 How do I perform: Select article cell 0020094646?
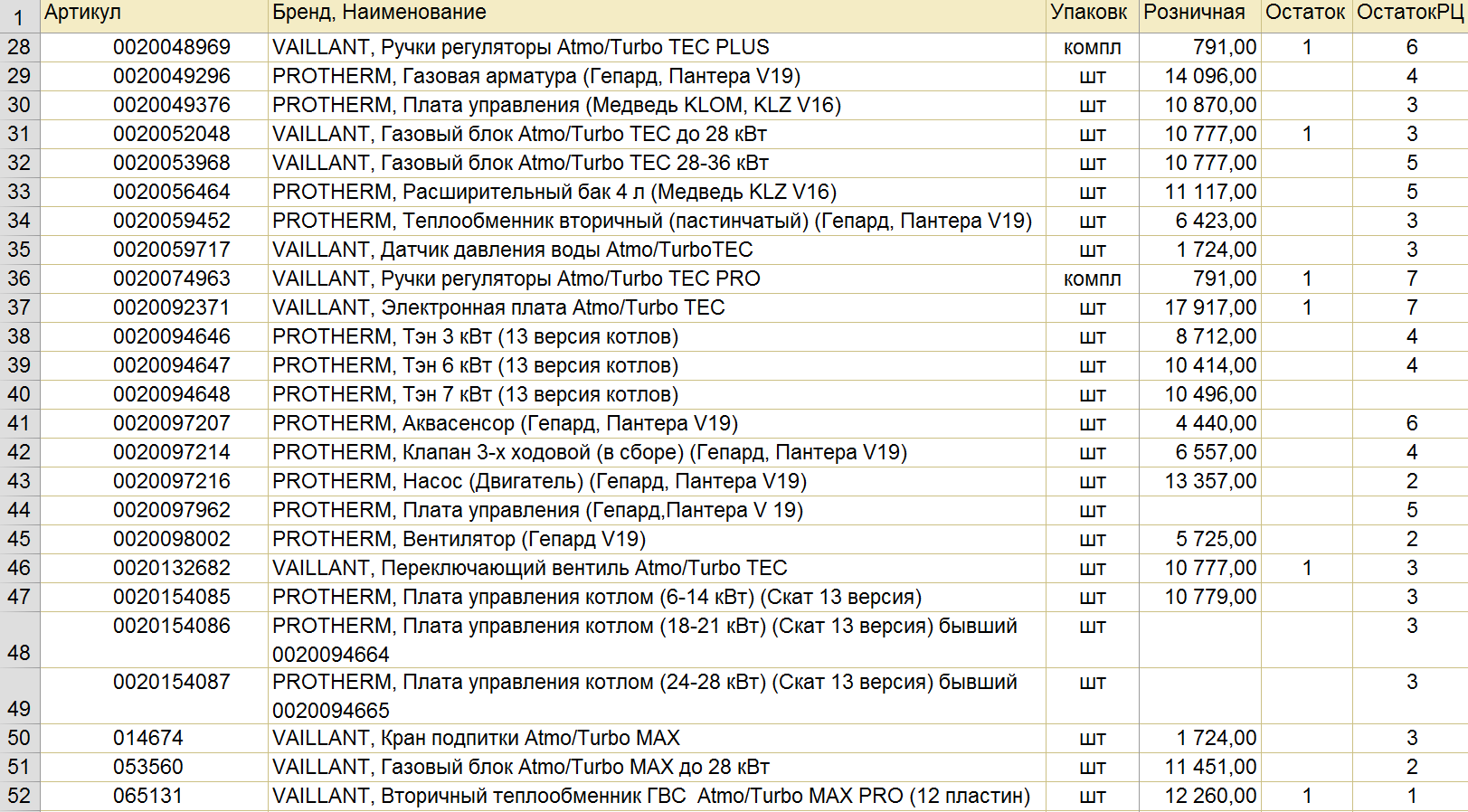154,336
